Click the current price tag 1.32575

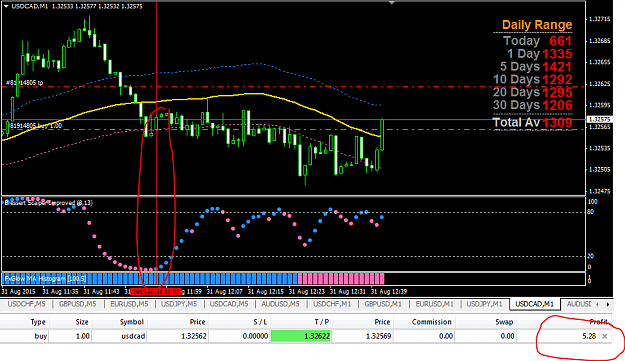click(599, 120)
